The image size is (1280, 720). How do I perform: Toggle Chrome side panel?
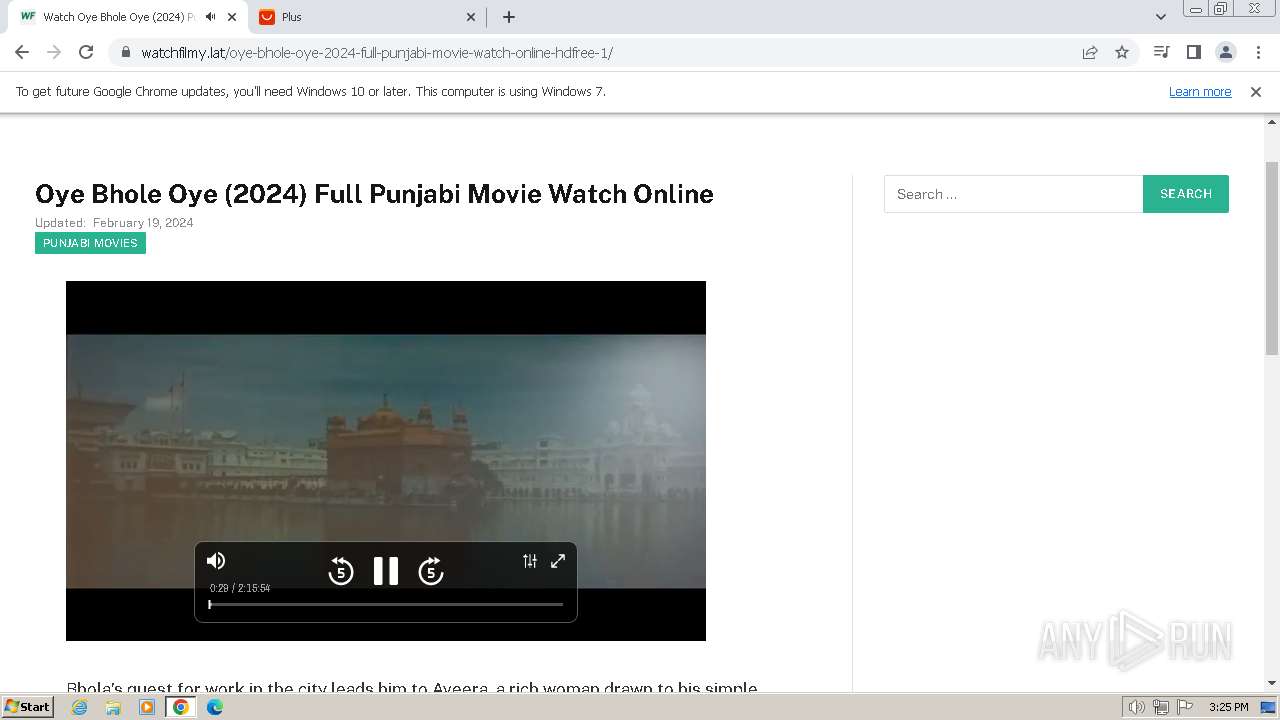(1193, 52)
